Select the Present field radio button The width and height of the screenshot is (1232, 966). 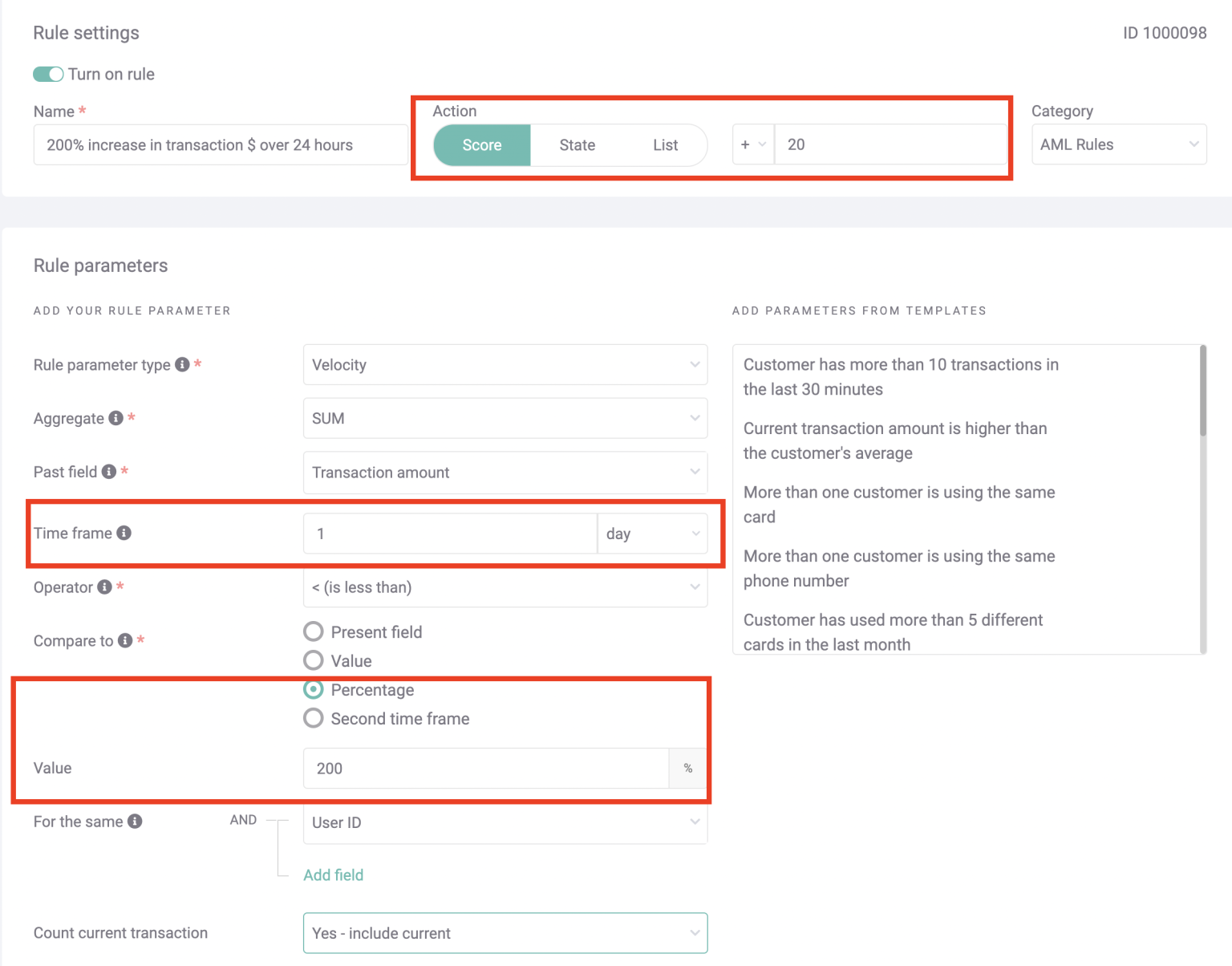coord(313,631)
